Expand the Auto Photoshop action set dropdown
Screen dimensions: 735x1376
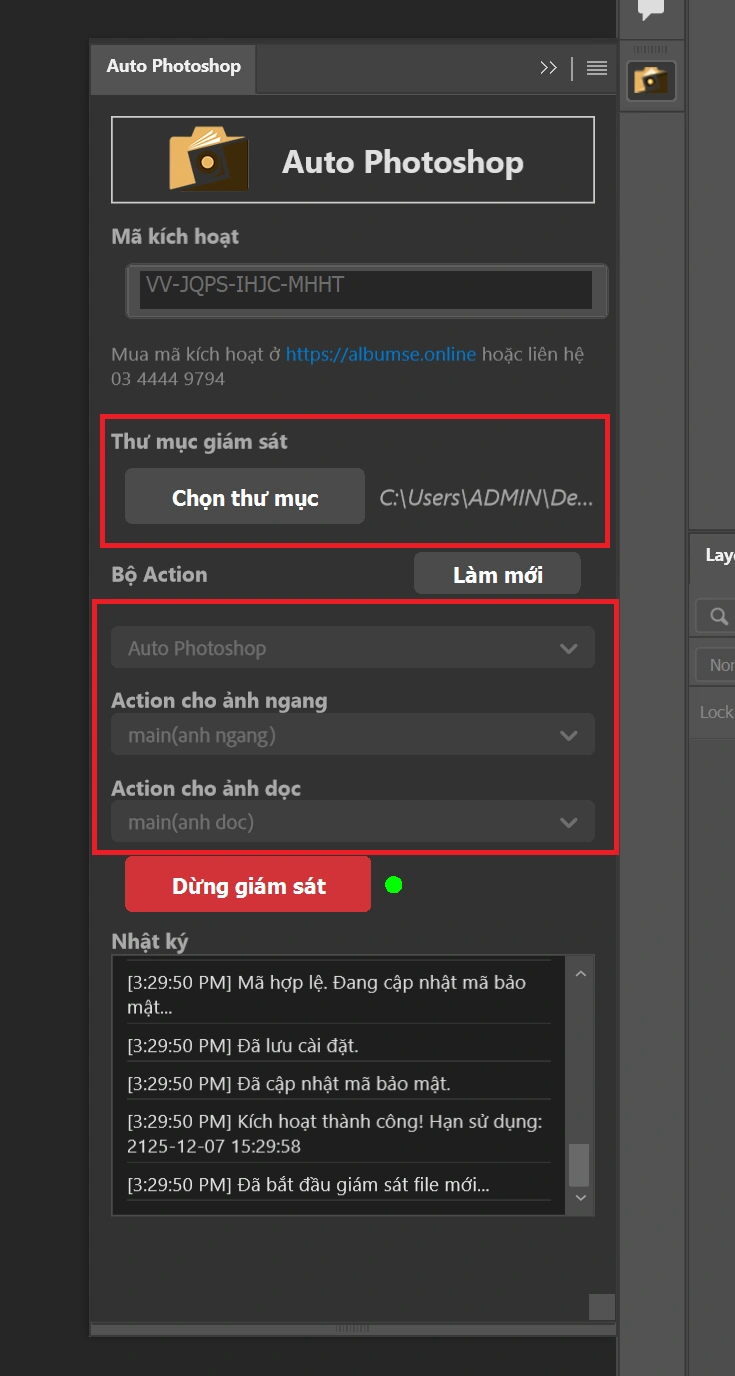point(353,648)
